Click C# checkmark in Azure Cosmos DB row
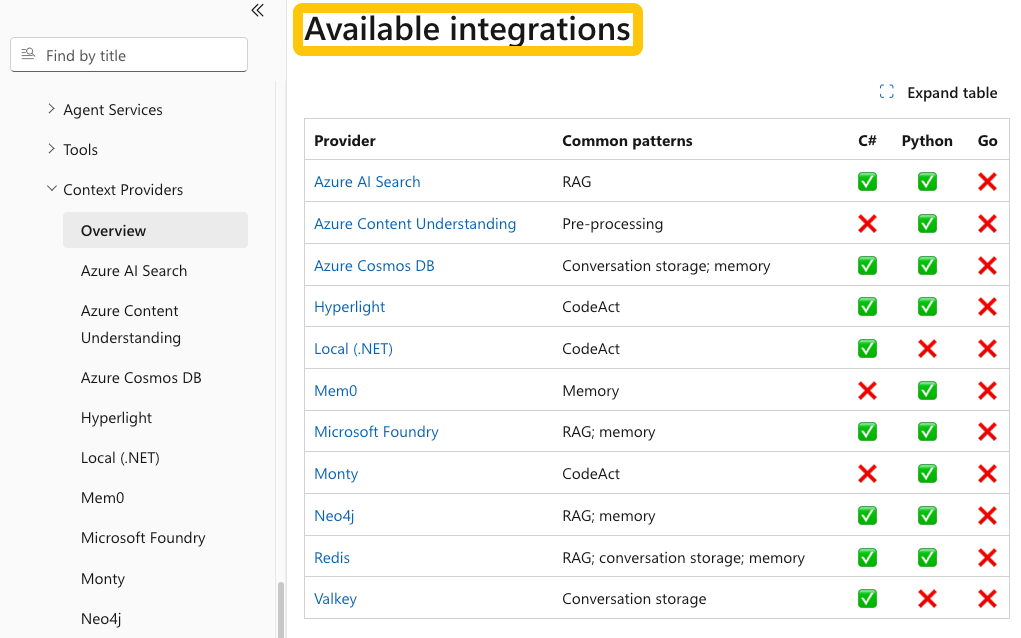The image size is (1021, 638). (867, 266)
